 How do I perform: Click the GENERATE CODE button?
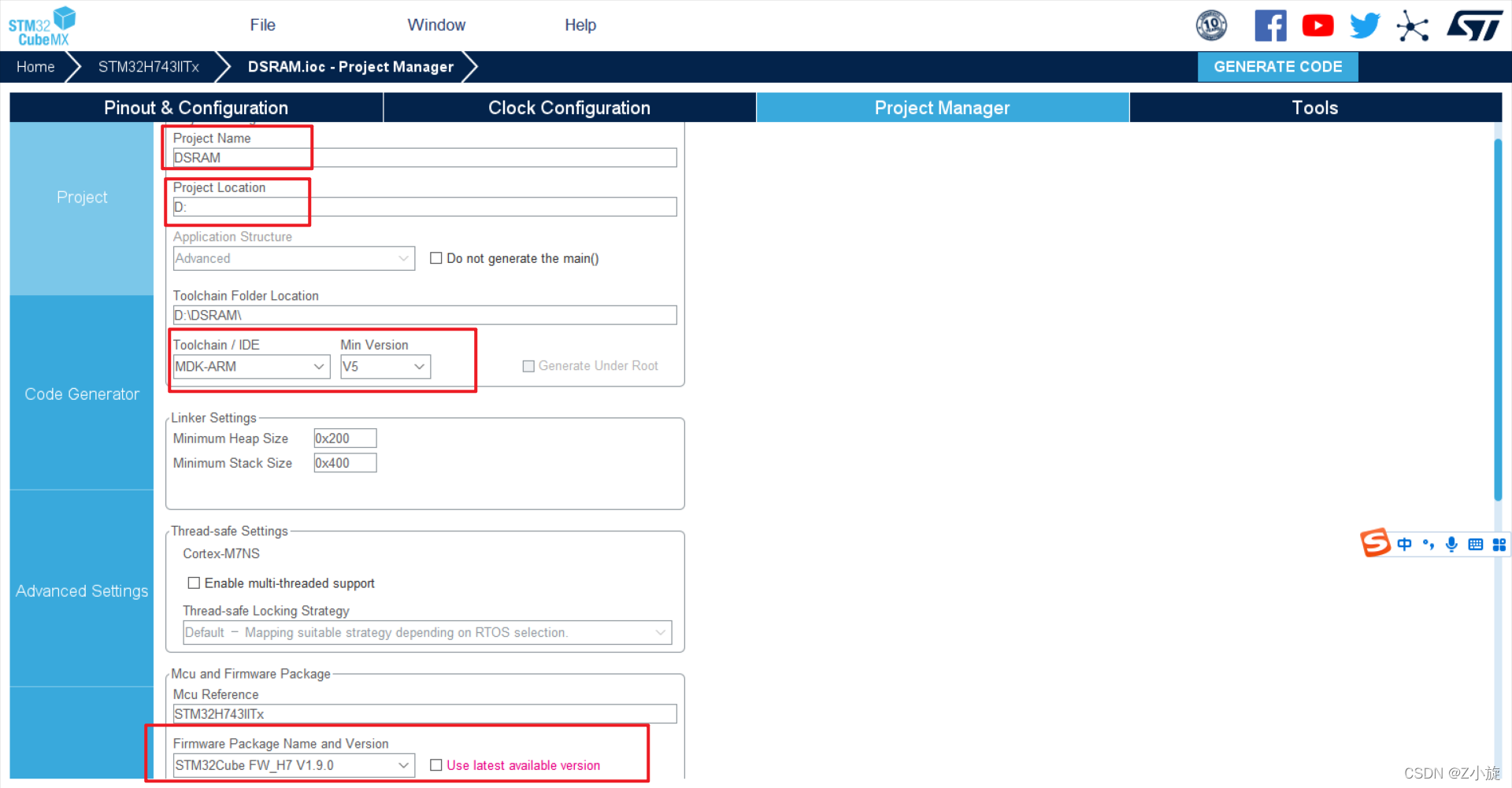[x=1277, y=67]
